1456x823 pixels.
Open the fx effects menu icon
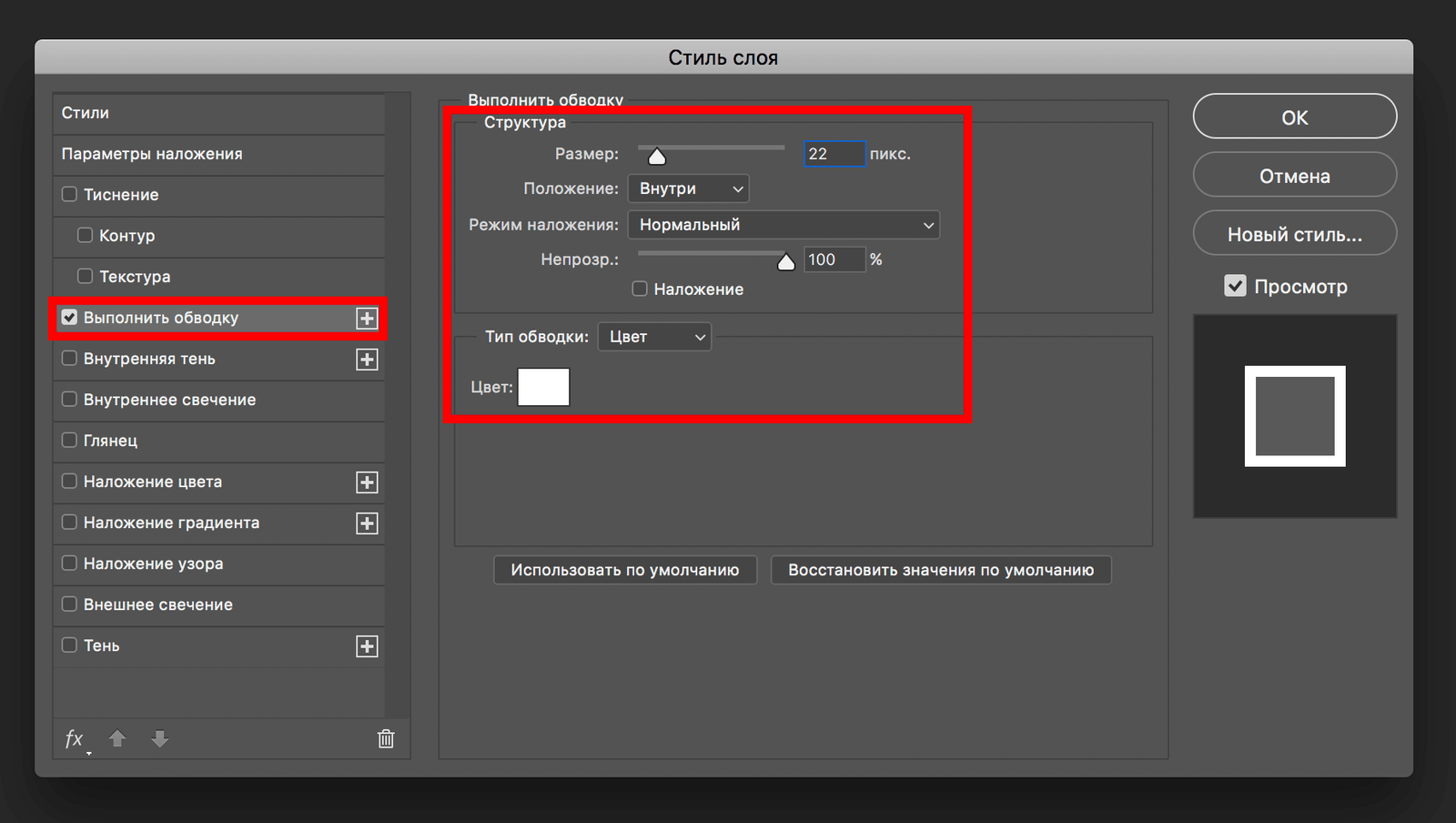pos(75,739)
